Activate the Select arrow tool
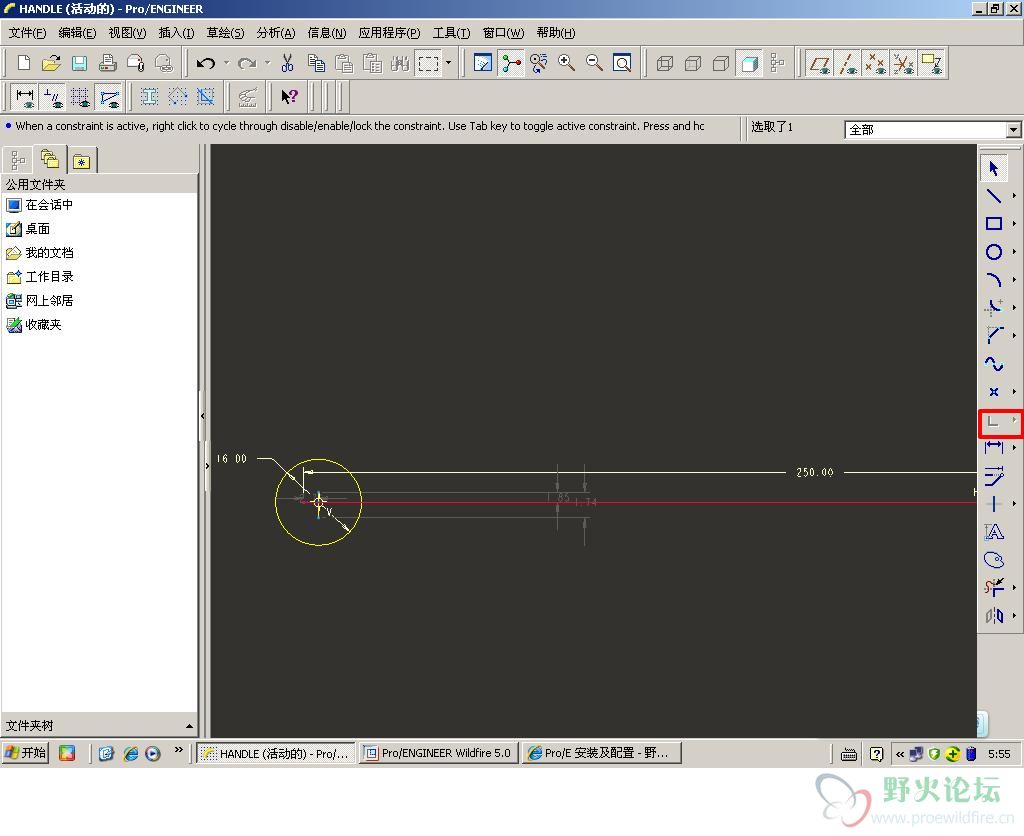The image size is (1024, 836). point(994,169)
